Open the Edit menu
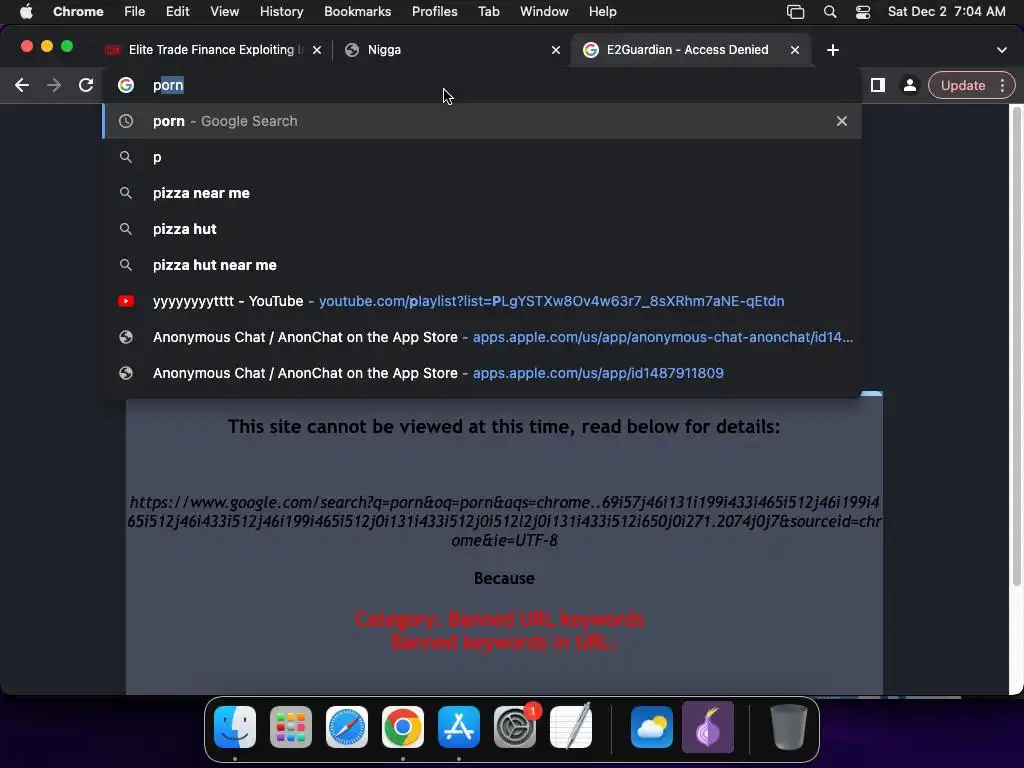1024x768 pixels. point(177,12)
